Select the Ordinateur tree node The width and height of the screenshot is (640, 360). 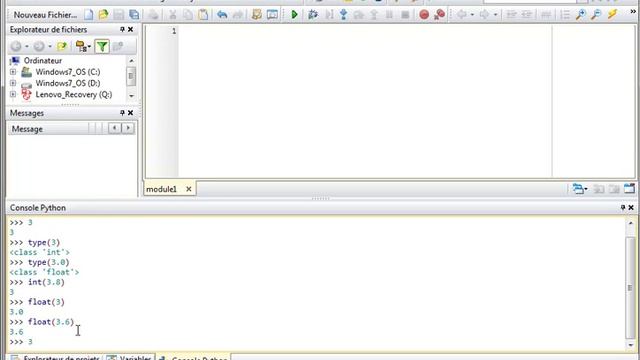coord(42,60)
